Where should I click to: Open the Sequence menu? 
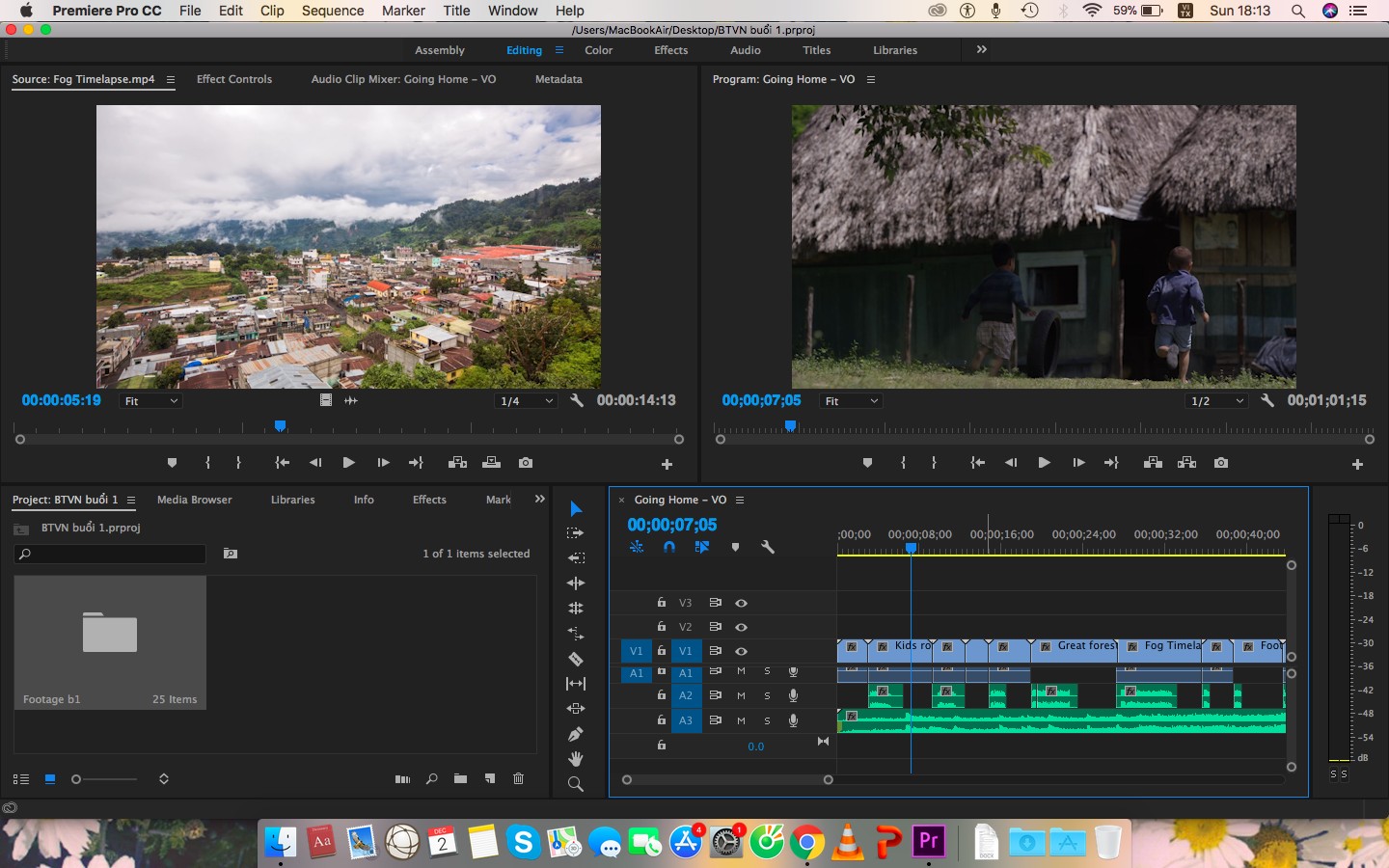333,11
